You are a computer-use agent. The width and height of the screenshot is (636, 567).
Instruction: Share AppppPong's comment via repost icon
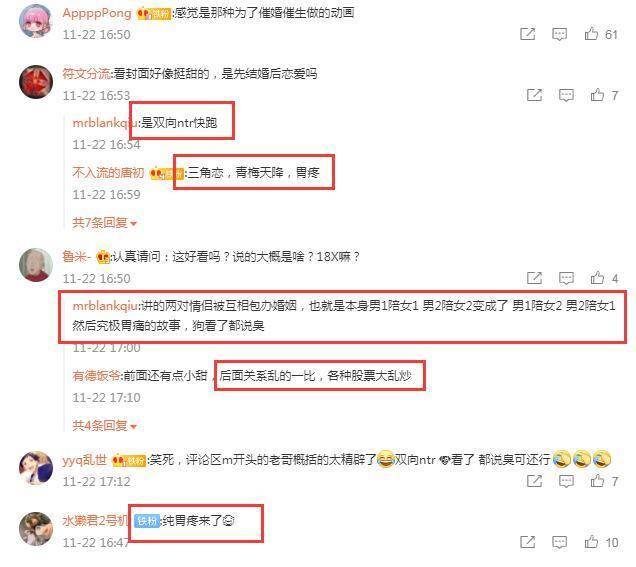(528, 34)
